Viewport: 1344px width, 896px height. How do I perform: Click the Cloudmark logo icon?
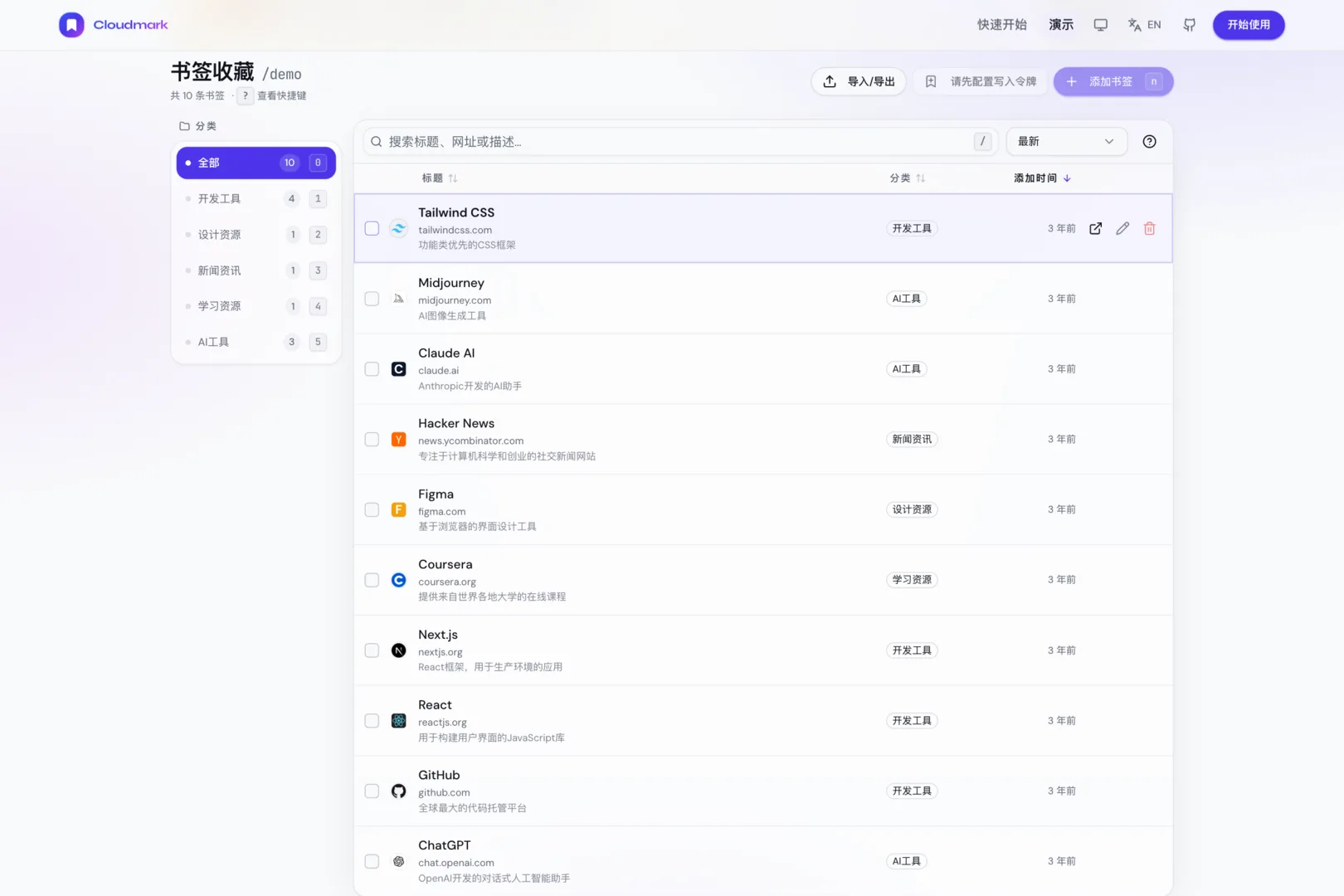(x=71, y=25)
